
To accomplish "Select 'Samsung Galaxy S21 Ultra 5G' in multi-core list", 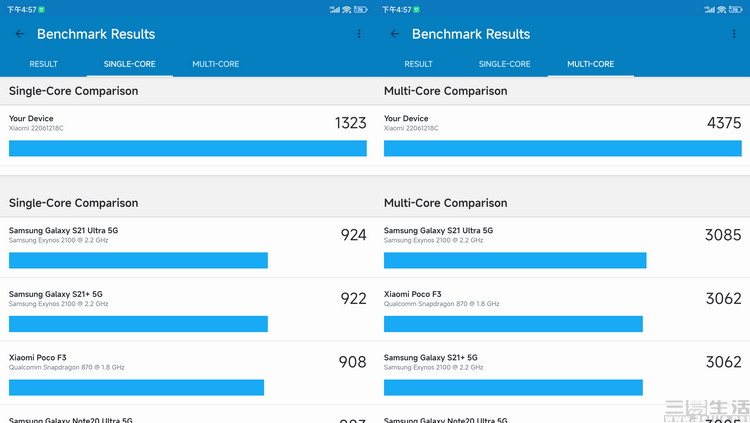I will [438, 230].
